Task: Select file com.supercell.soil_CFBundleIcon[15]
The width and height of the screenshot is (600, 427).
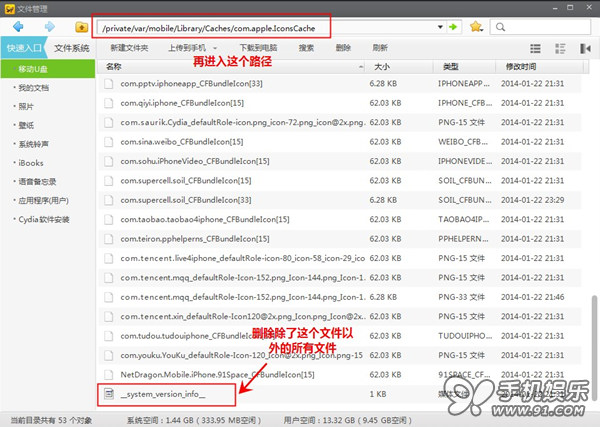Action: tap(340, 181)
